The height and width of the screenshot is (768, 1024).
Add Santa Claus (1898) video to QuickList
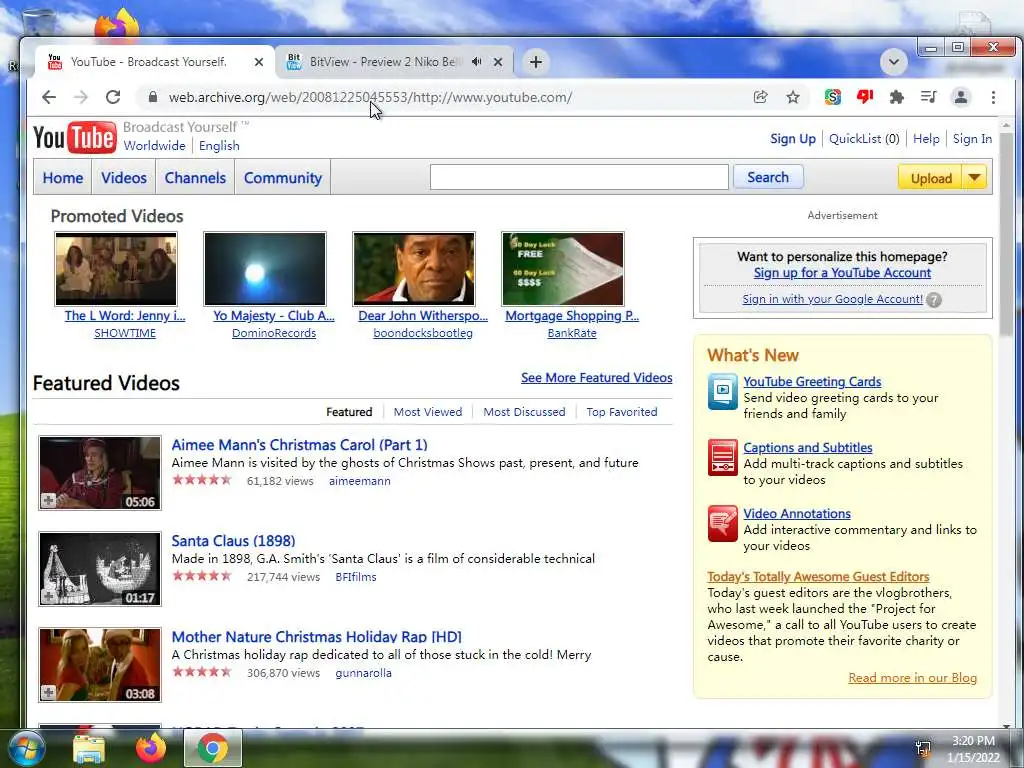coord(48,597)
